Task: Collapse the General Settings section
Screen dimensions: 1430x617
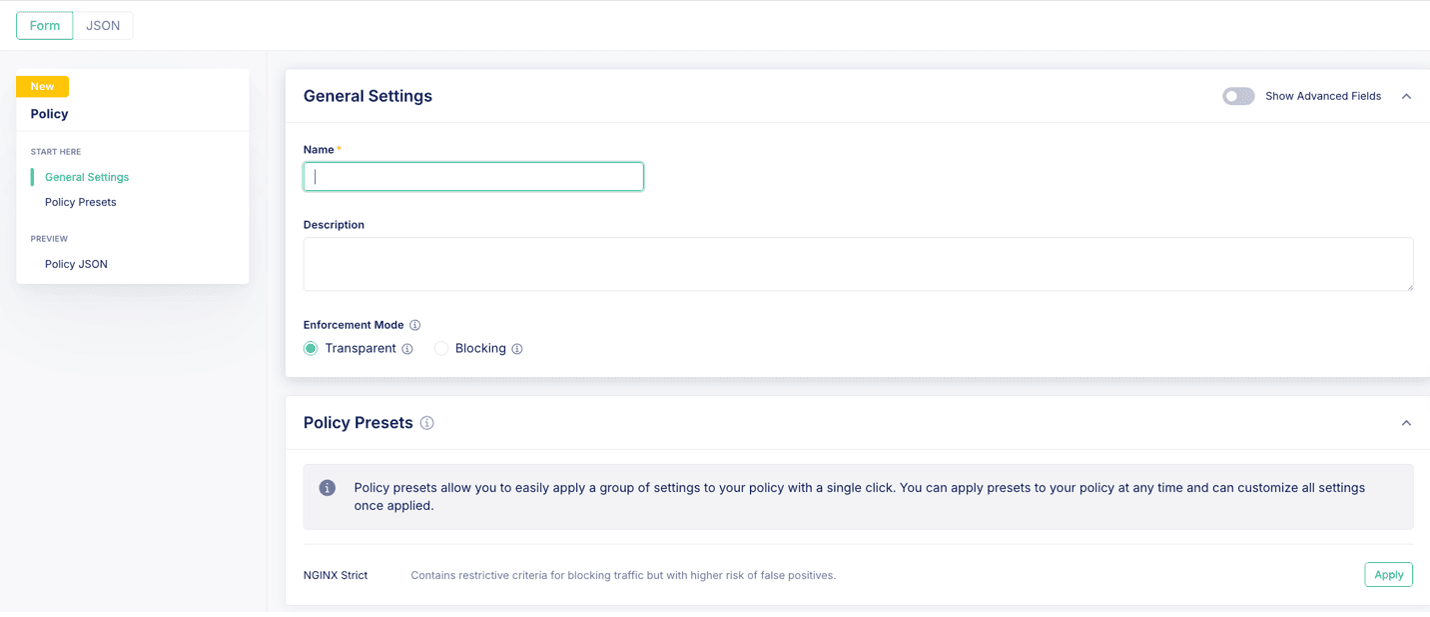Action: (1406, 96)
